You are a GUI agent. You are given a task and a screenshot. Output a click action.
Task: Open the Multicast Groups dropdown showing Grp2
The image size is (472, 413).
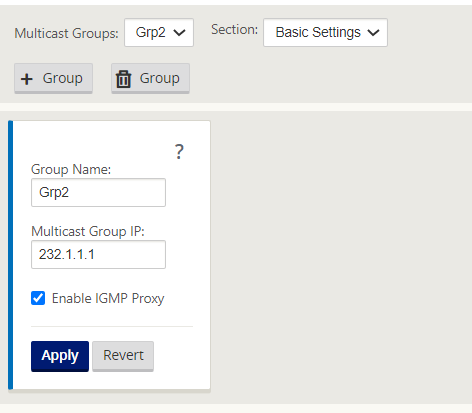(x=159, y=32)
